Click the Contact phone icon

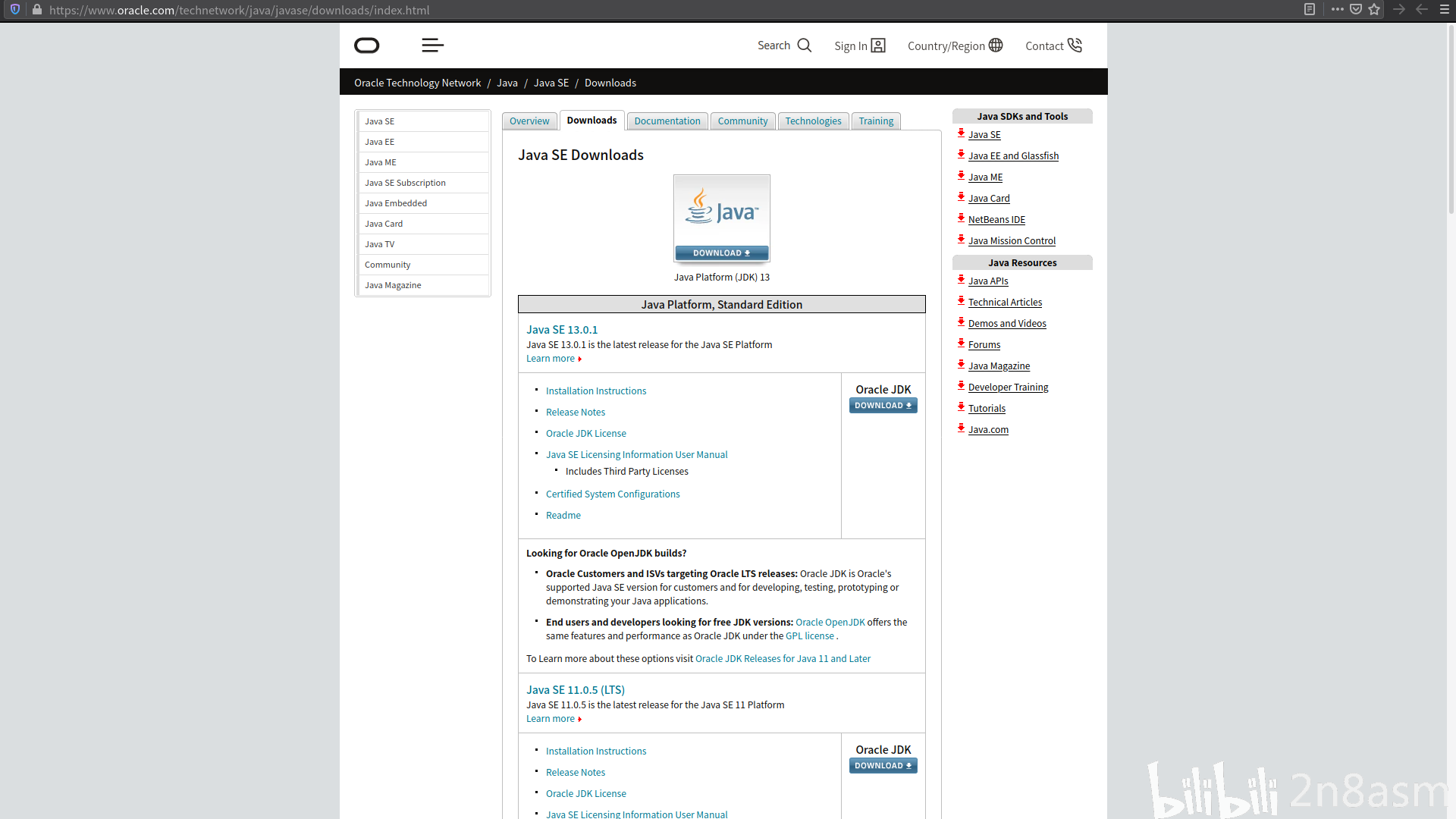point(1075,45)
